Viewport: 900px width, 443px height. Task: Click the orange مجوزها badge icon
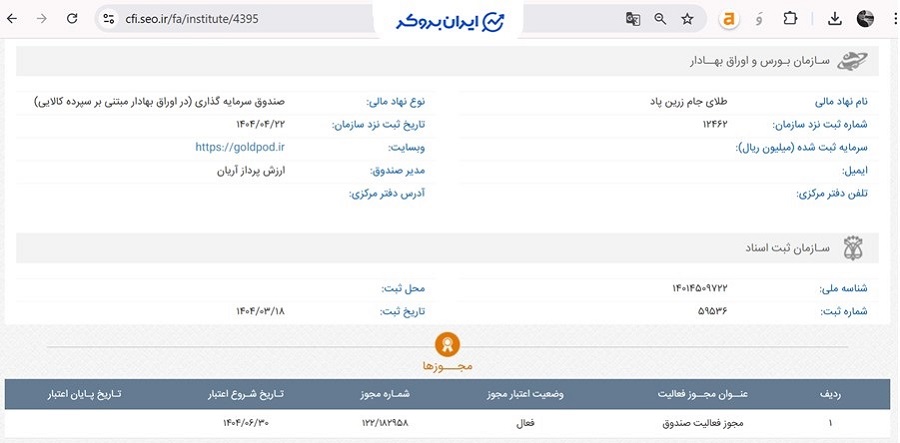[447, 344]
